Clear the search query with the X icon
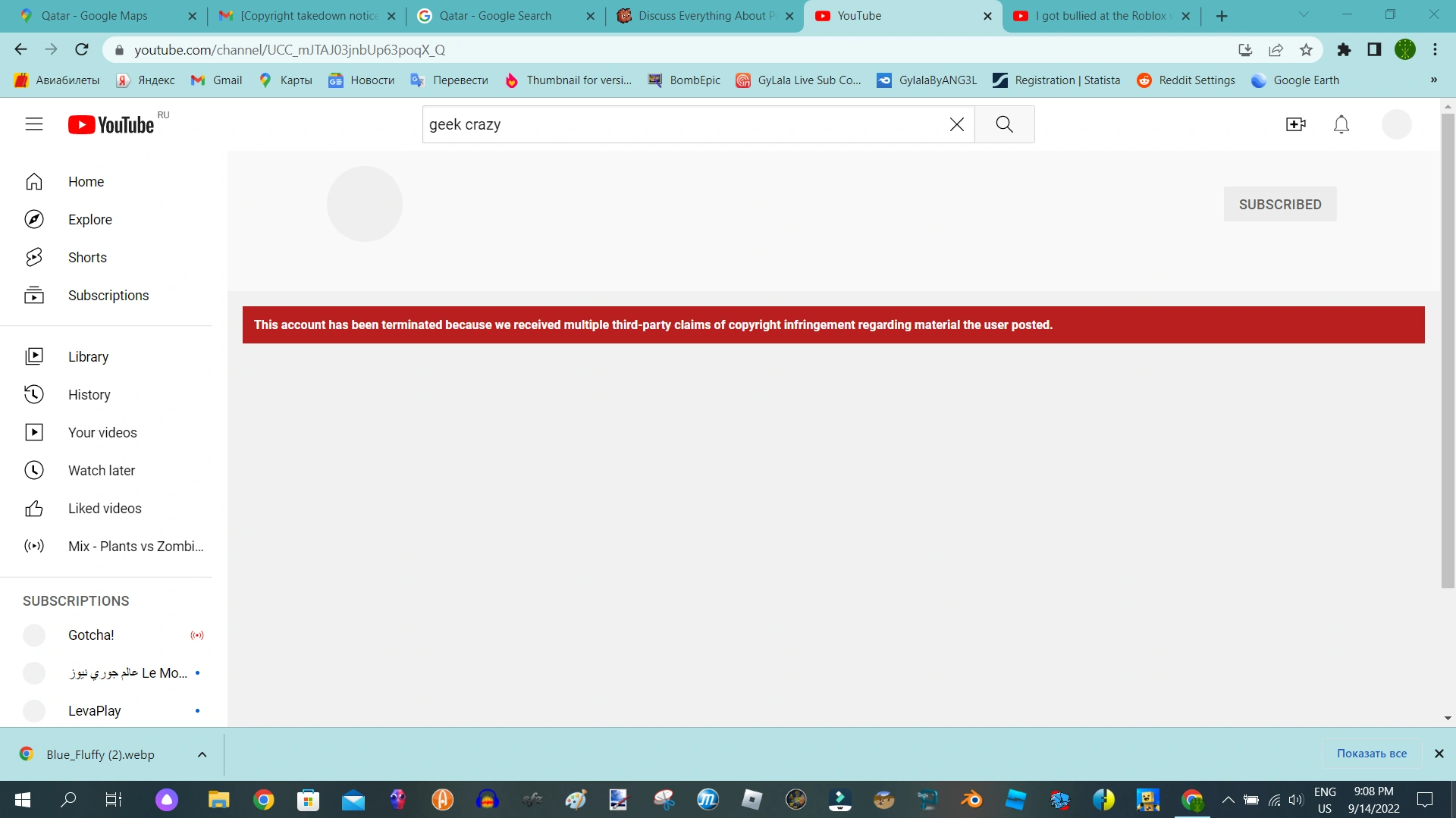The width and height of the screenshot is (1456, 818). [956, 124]
